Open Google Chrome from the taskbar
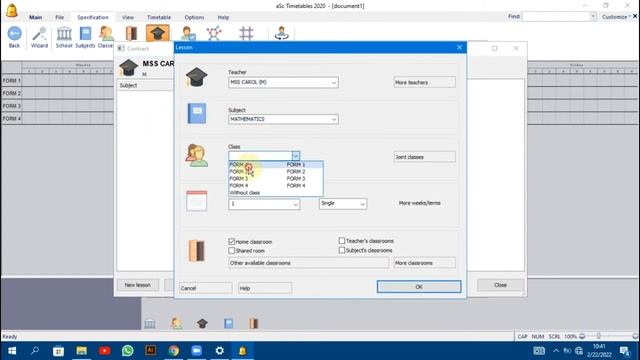This screenshot has width=640, height=360. click(173, 351)
